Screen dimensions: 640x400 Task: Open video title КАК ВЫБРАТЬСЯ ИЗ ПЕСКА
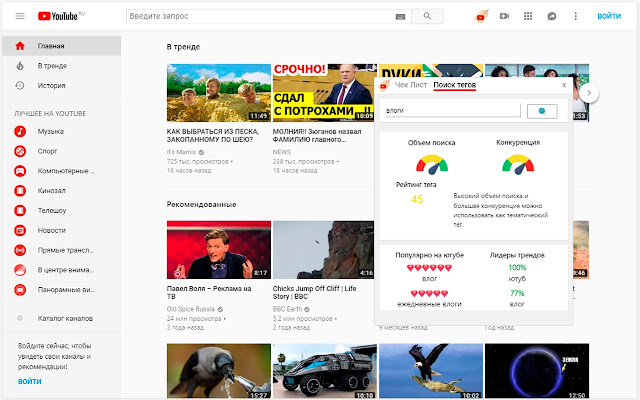(x=213, y=135)
